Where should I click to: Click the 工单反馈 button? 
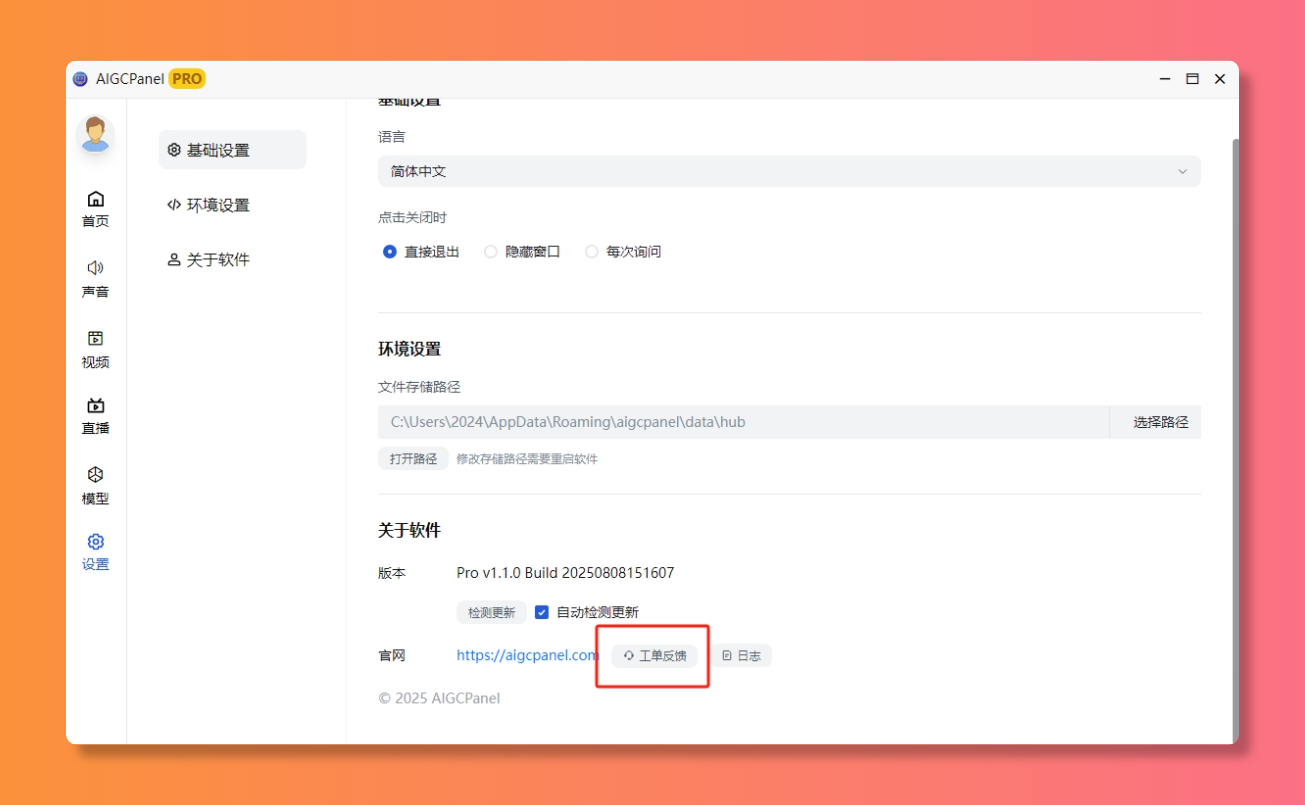[655, 656]
